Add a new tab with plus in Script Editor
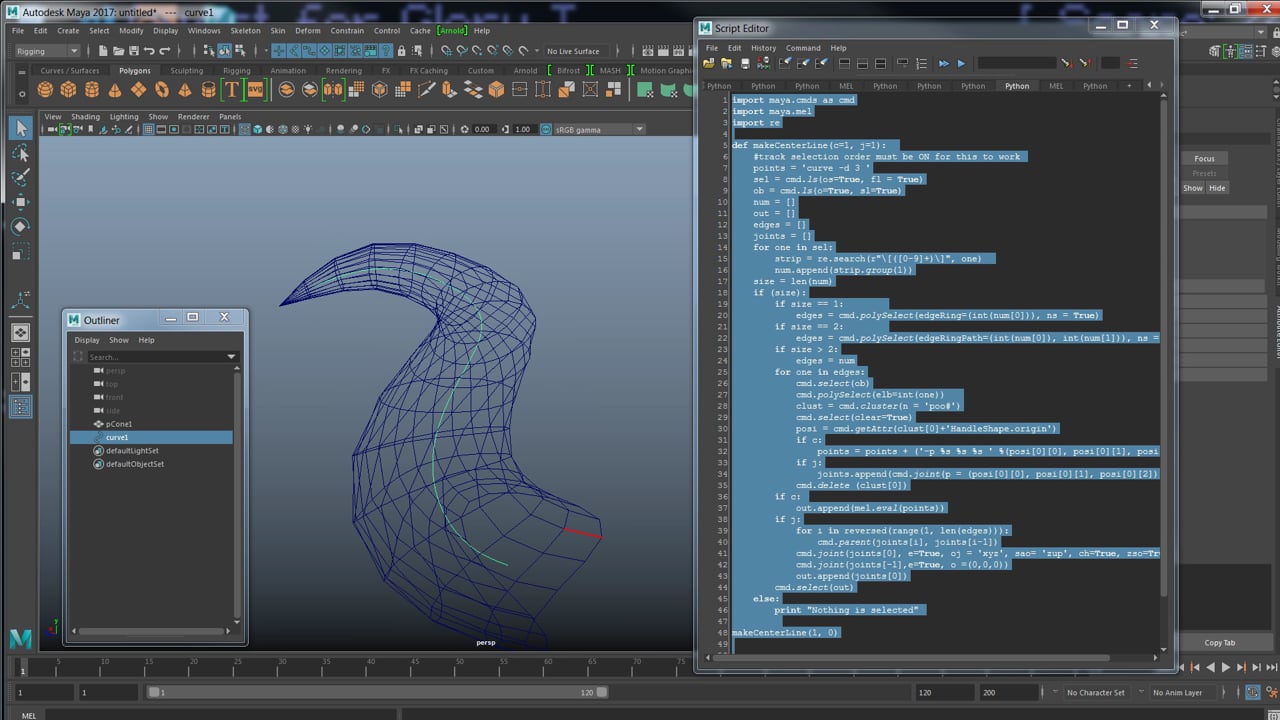 [x=1129, y=86]
